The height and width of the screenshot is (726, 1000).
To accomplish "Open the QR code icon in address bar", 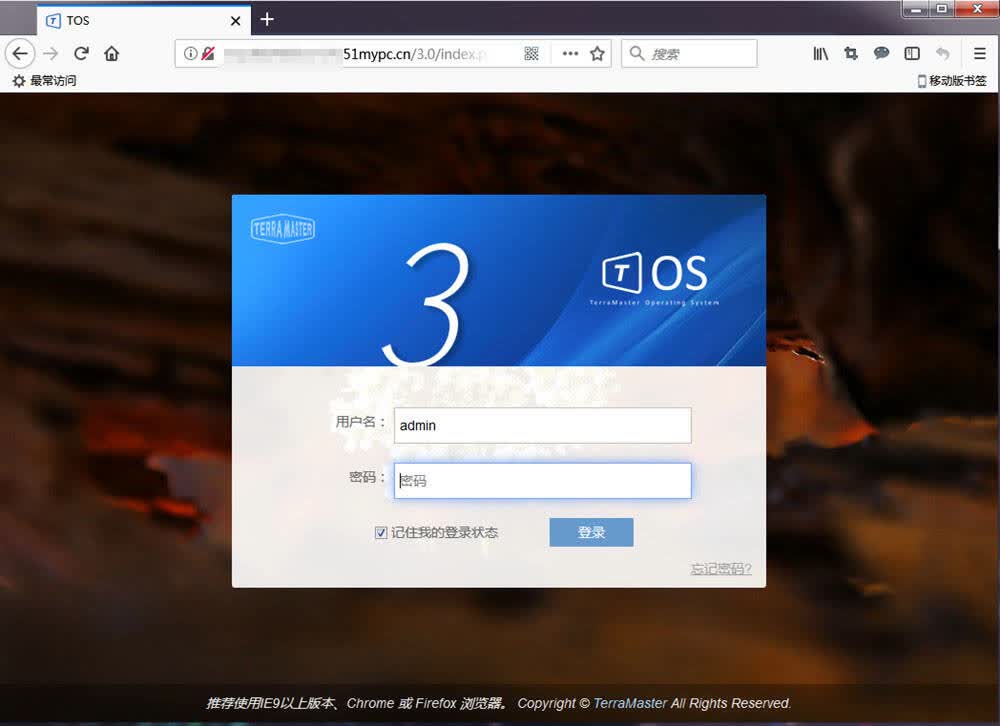I will click(x=531, y=54).
